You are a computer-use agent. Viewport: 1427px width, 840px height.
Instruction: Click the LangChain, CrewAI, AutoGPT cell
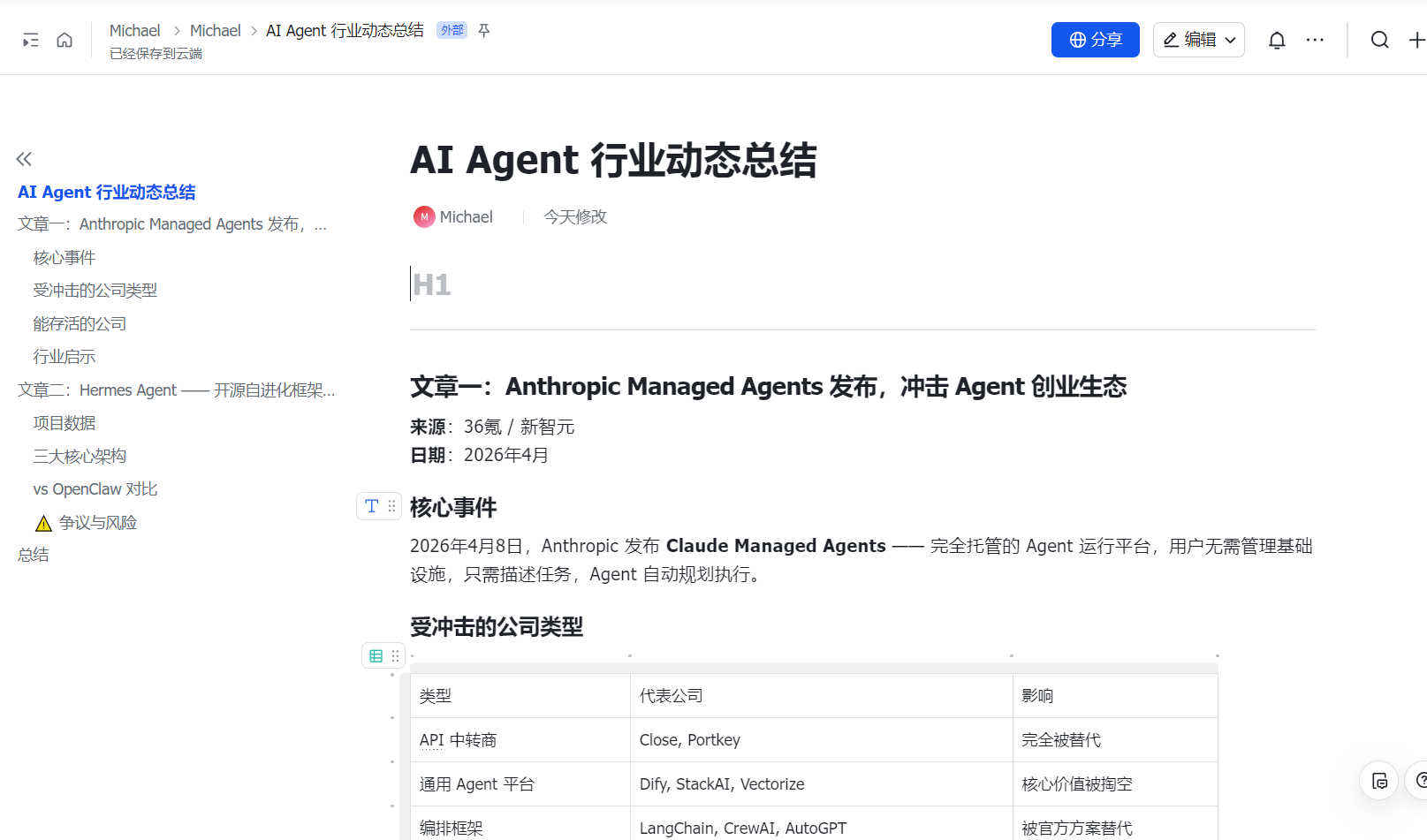click(x=822, y=823)
